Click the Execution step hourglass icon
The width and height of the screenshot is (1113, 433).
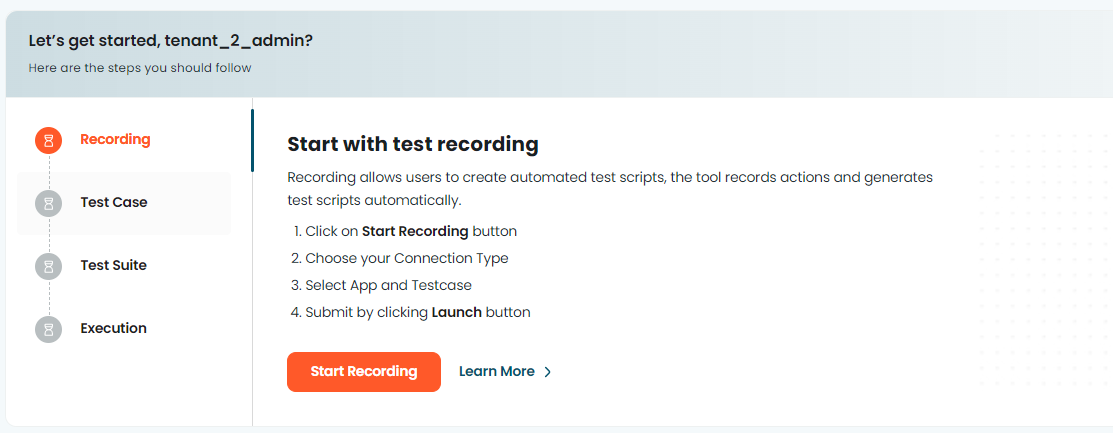click(48, 329)
